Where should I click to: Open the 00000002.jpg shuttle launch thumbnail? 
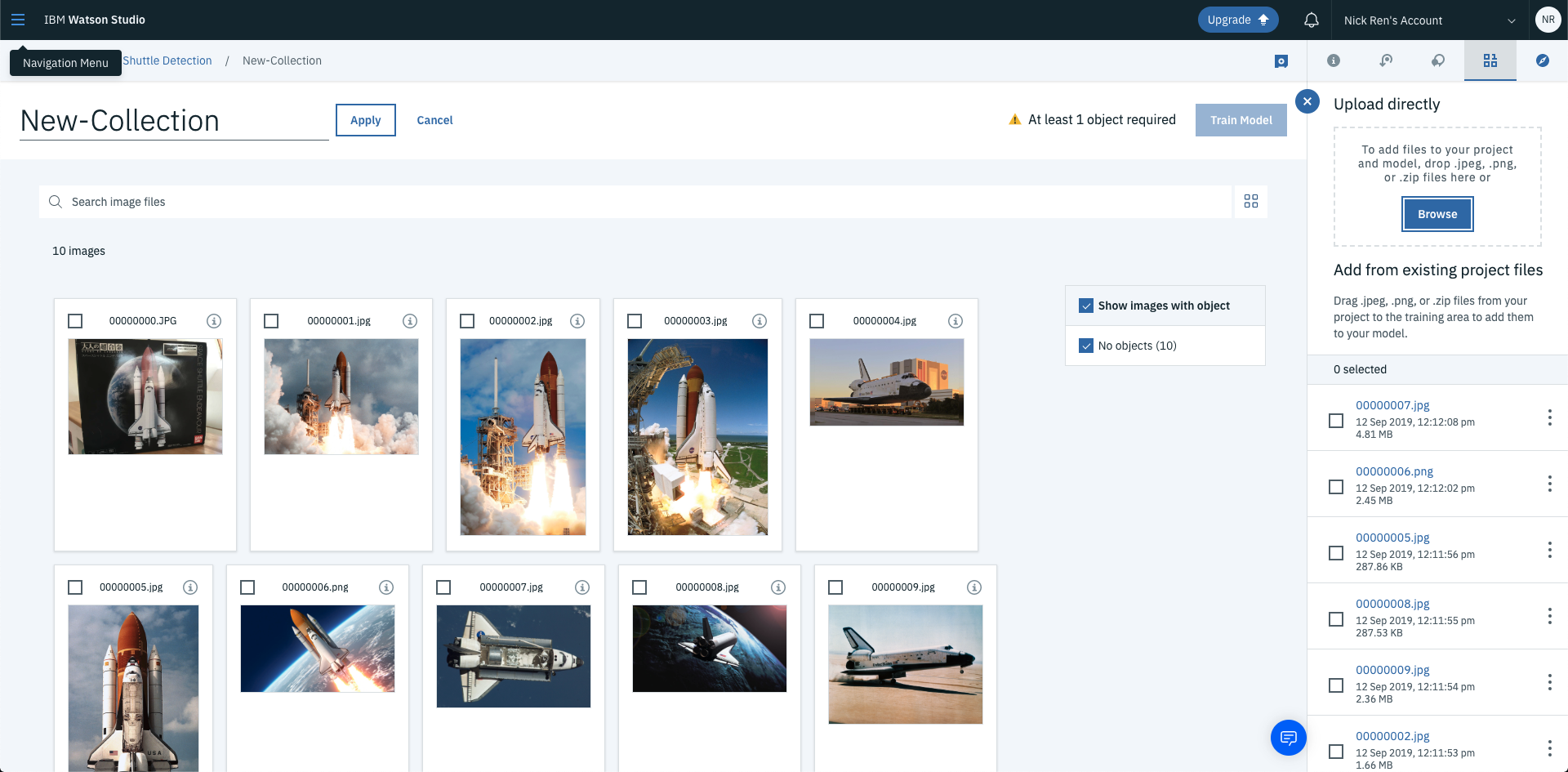523,437
